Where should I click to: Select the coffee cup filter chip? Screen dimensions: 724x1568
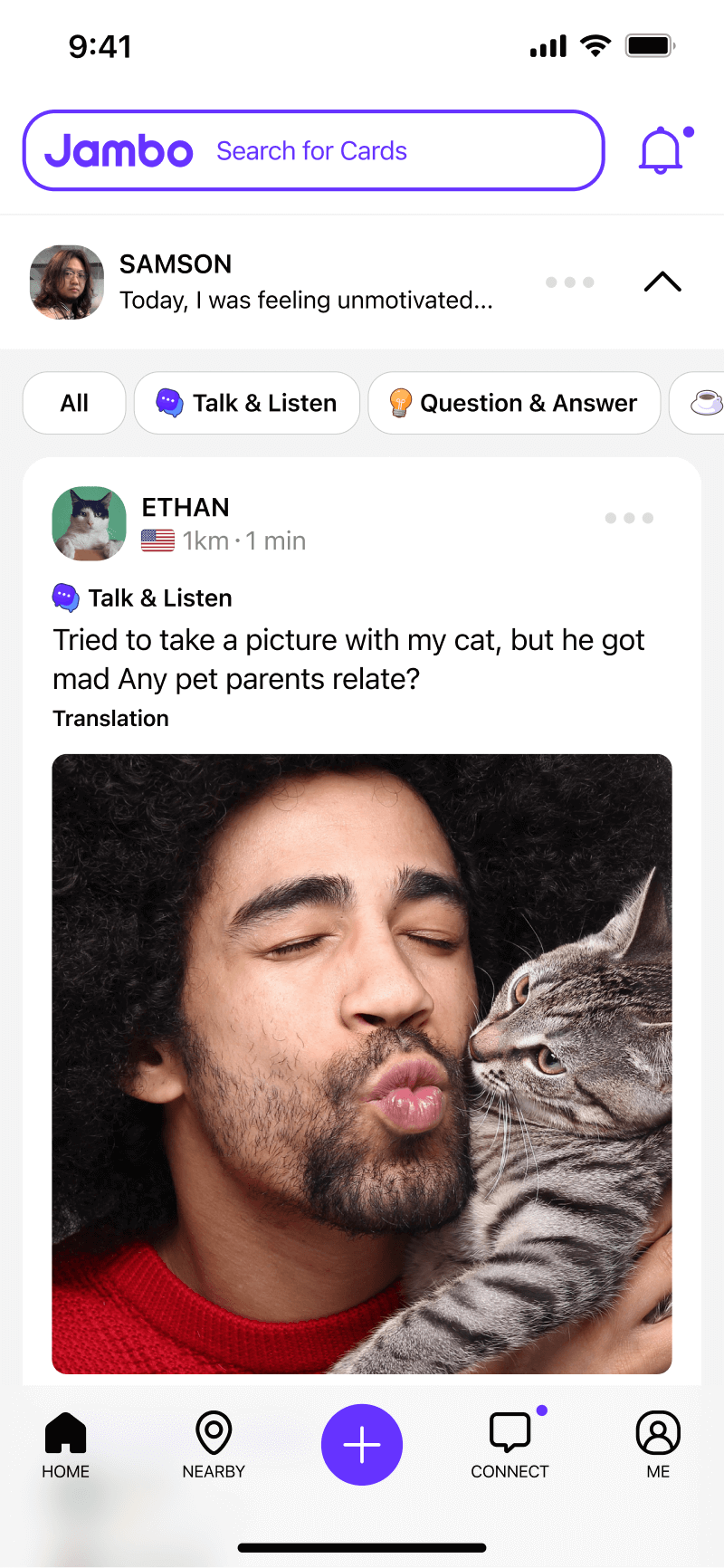(x=697, y=403)
